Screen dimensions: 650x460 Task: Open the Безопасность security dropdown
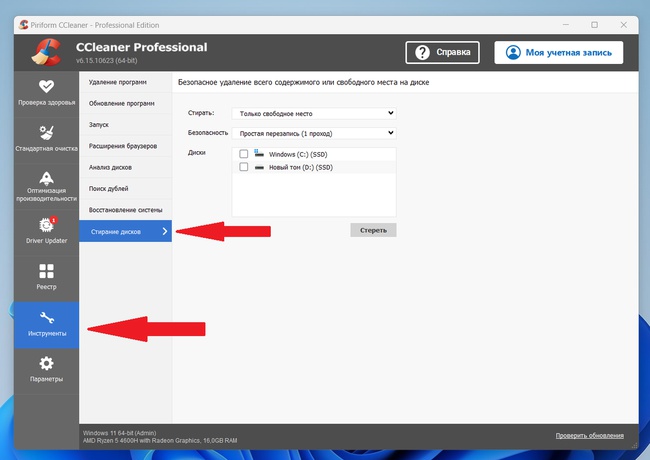pyautogui.click(x=314, y=133)
